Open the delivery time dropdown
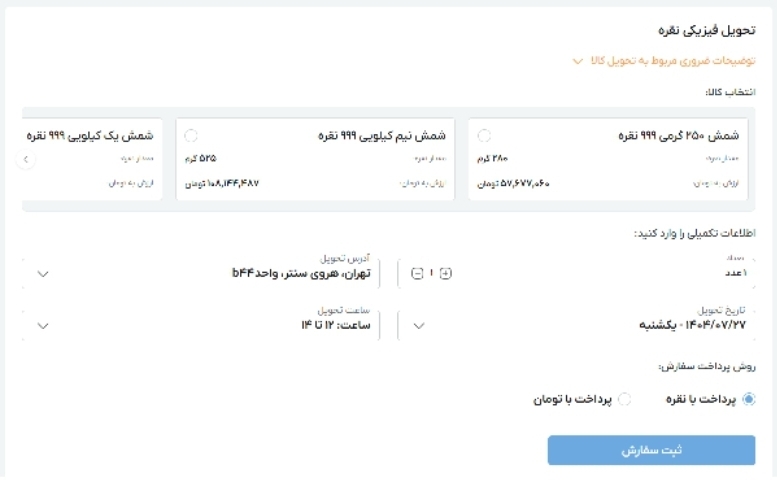 tap(42, 325)
